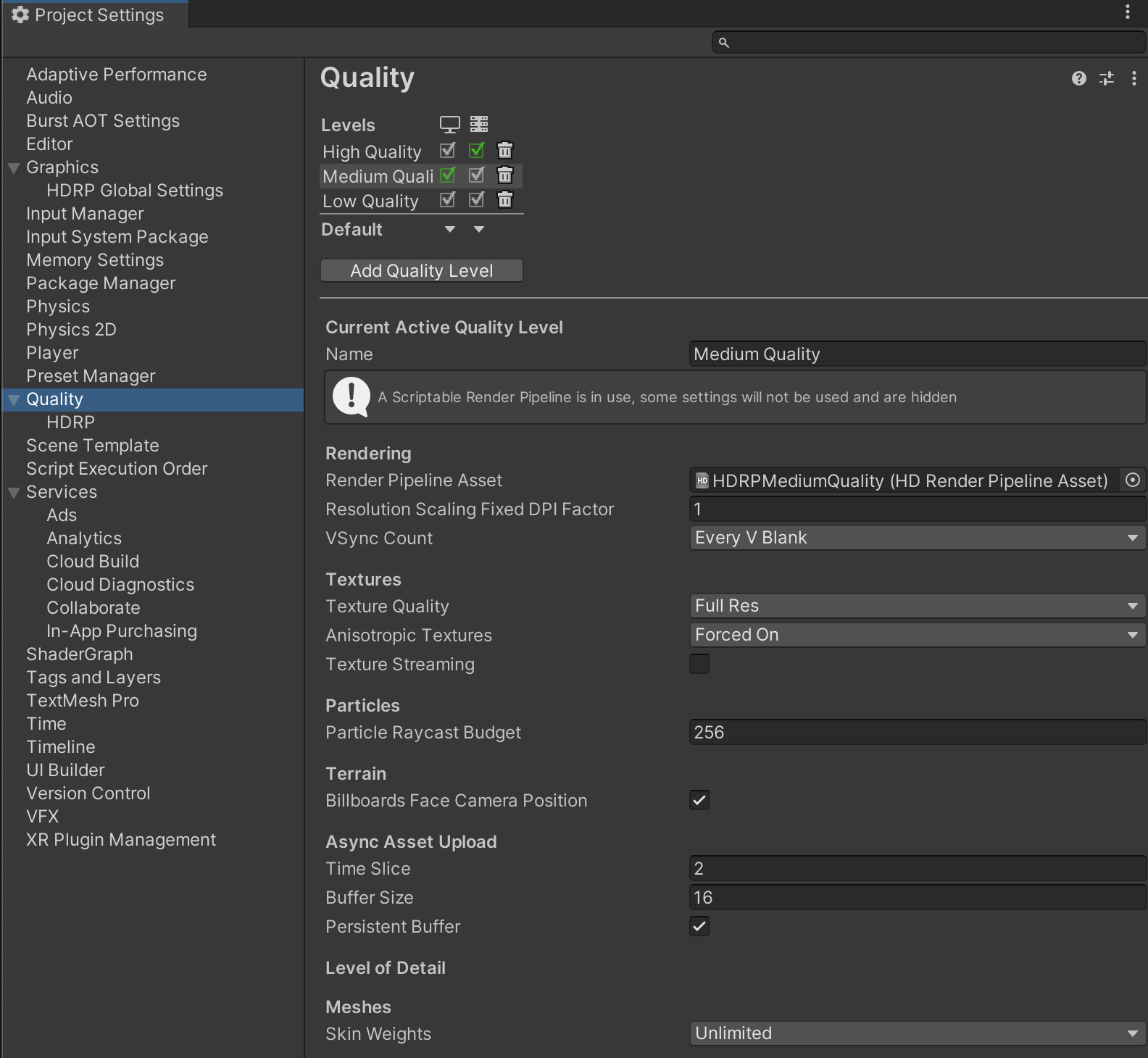Click the Add Quality Level button
Viewport: 1148px width, 1058px height.
click(x=421, y=270)
